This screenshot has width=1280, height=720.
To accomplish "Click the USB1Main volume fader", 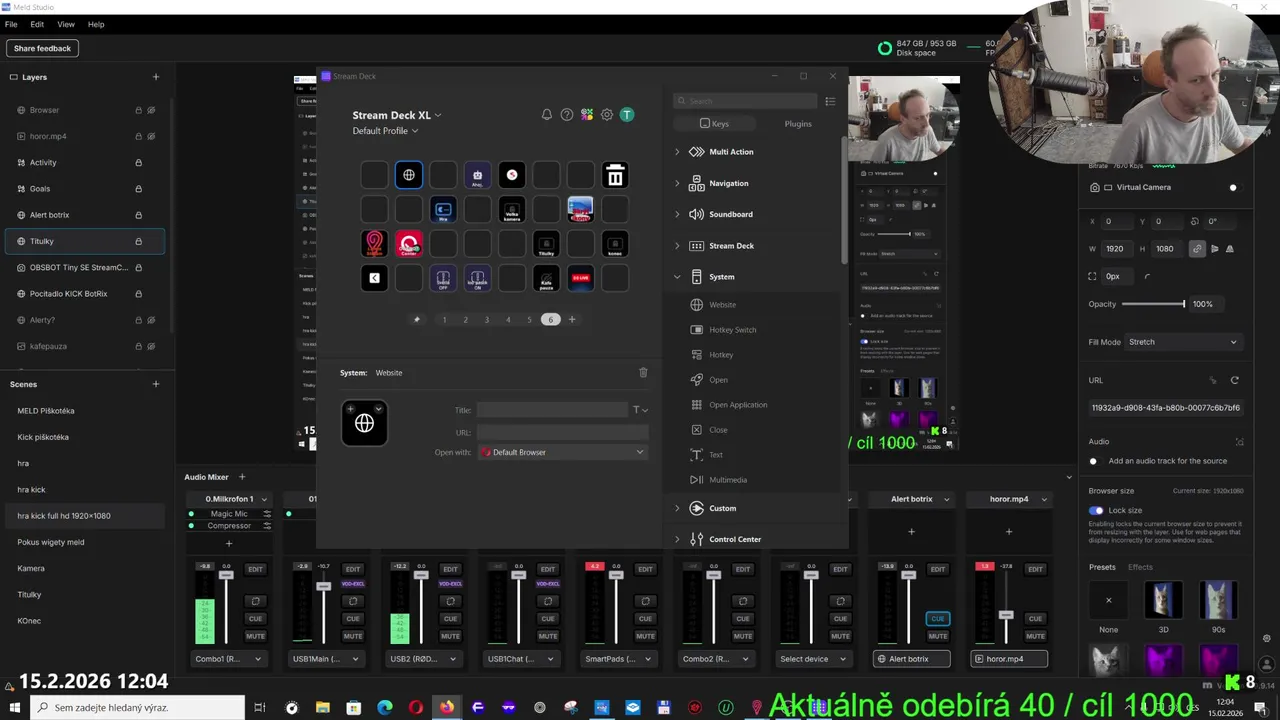I will pos(323,585).
